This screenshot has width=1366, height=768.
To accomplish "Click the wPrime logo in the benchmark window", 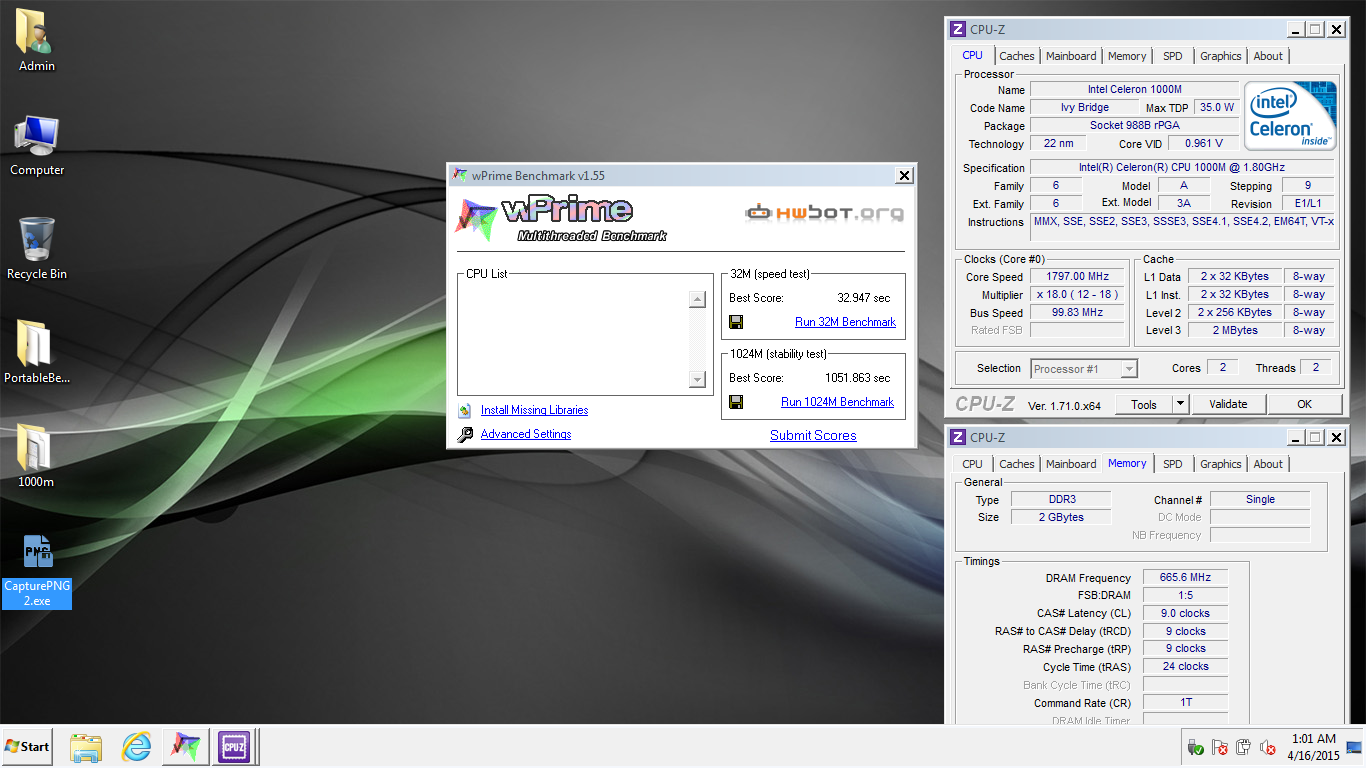I will [x=562, y=220].
